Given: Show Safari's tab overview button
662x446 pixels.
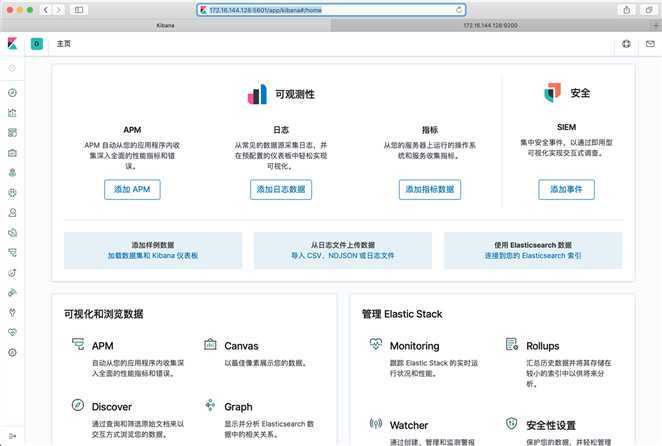Looking at the screenshot, I should (649, 10).
